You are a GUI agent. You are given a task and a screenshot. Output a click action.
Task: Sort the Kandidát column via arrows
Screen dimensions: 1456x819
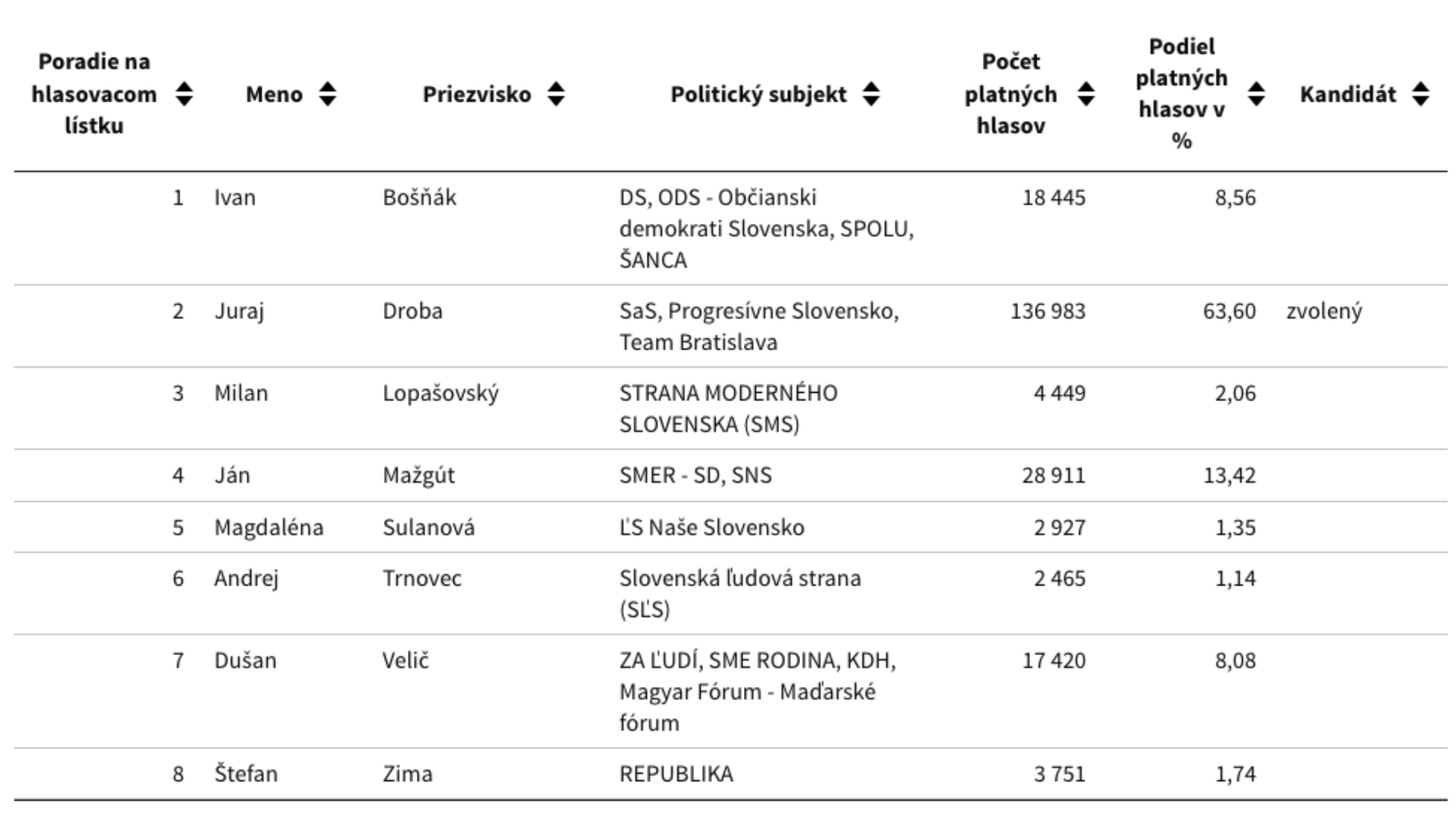click(x=1420, y=94)
